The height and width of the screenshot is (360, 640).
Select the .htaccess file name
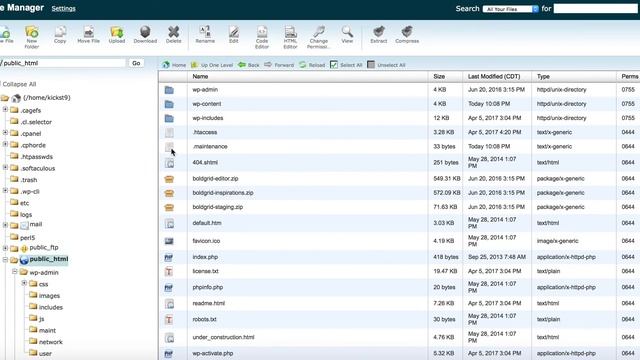point(205,132)
